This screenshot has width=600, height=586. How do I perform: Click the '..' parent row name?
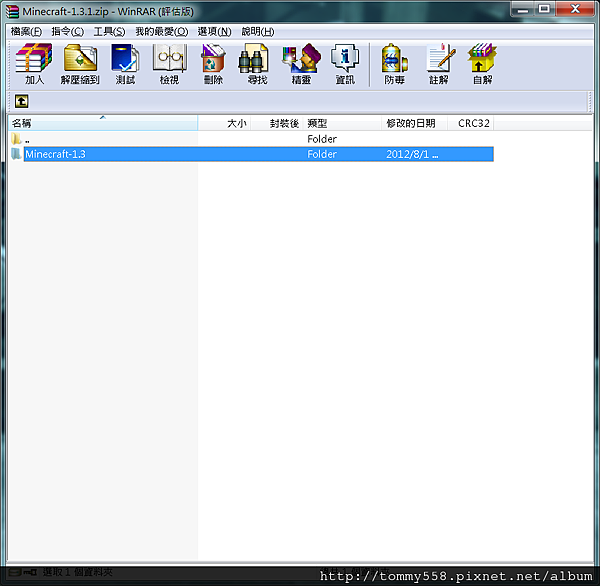pyautogui.click(x=27, y=140)
